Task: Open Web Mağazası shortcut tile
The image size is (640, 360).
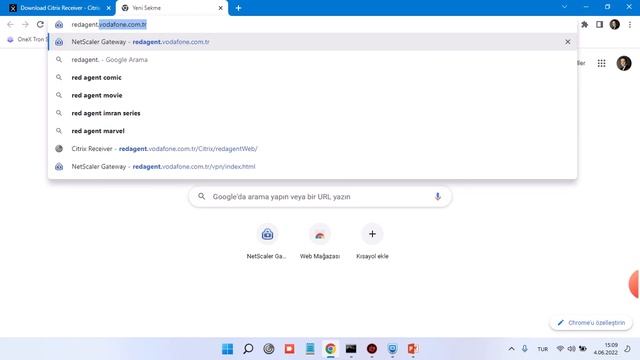Action: click(x=320, y=242)
